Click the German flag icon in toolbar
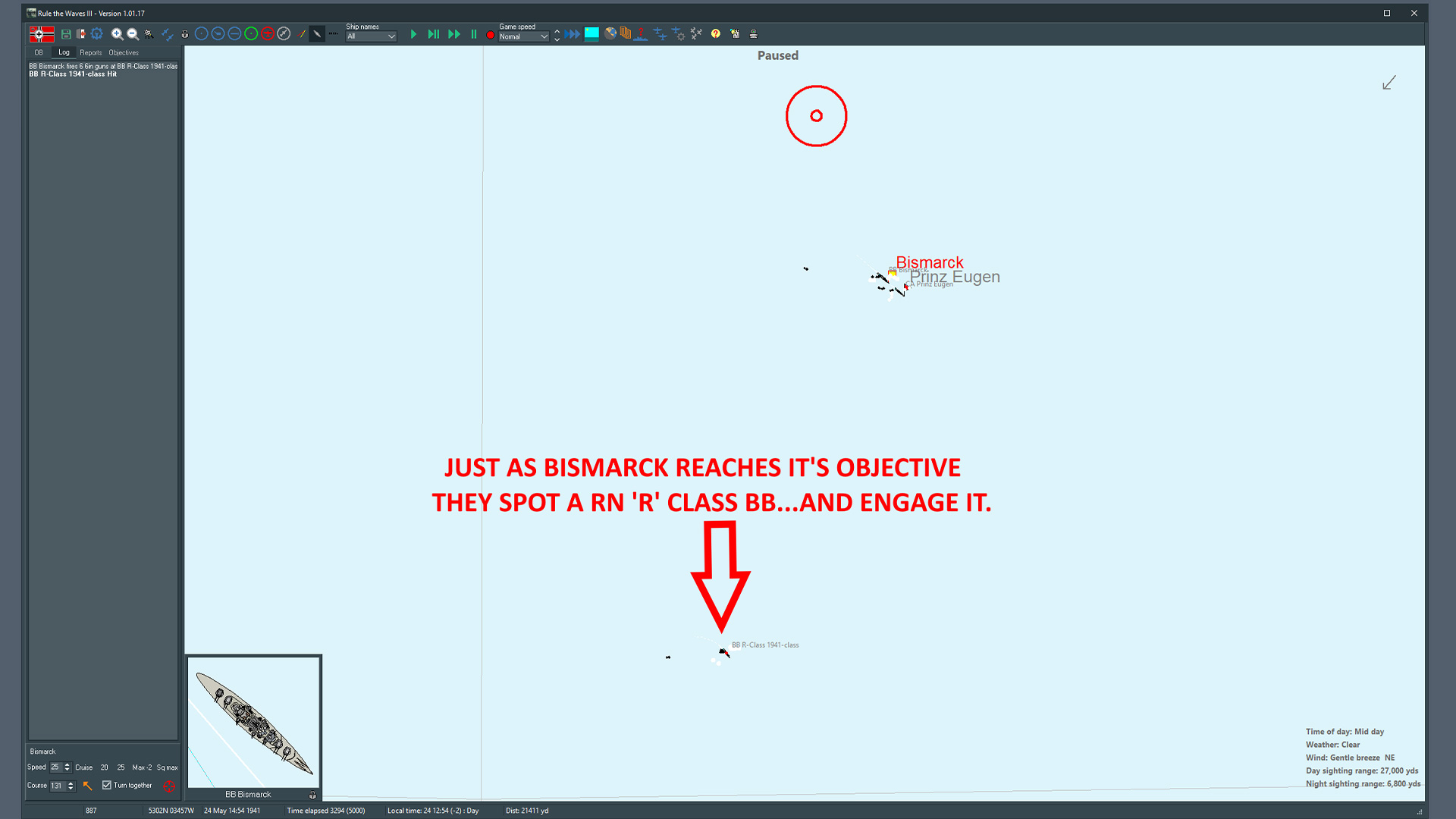Viewport: 1456px width, 819px height. tap(42, 34)
